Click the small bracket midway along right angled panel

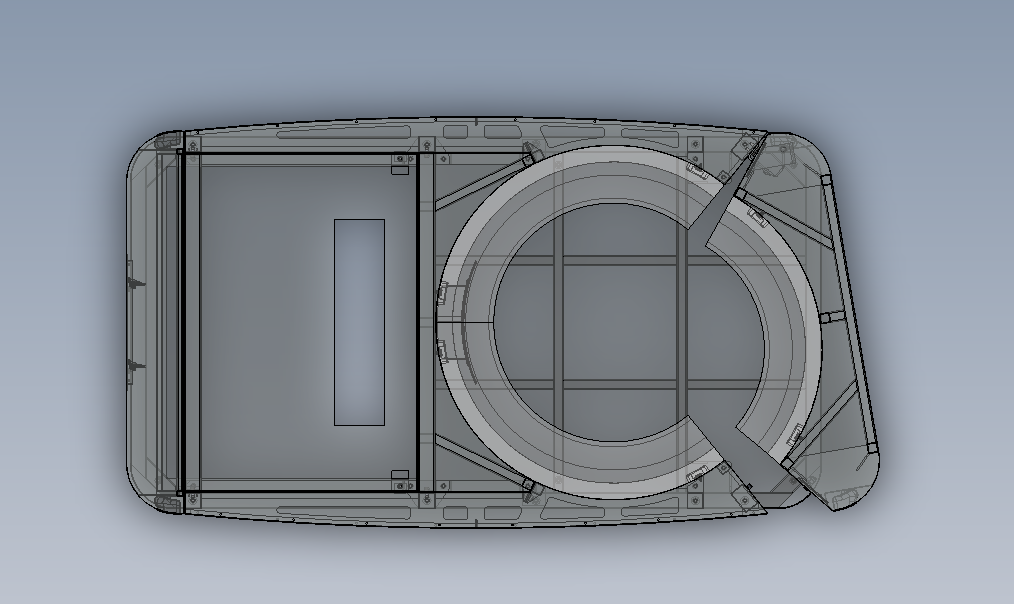click(826, 317)
